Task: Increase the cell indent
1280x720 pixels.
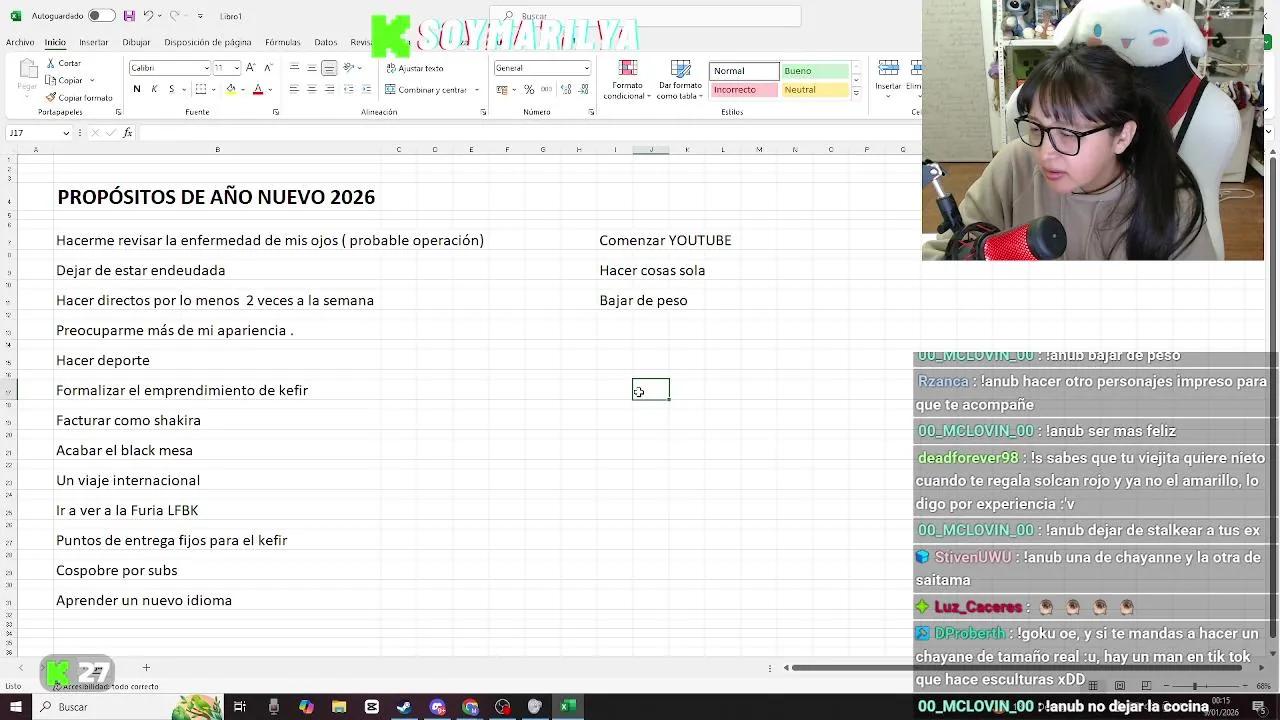Action: point(367,89)
